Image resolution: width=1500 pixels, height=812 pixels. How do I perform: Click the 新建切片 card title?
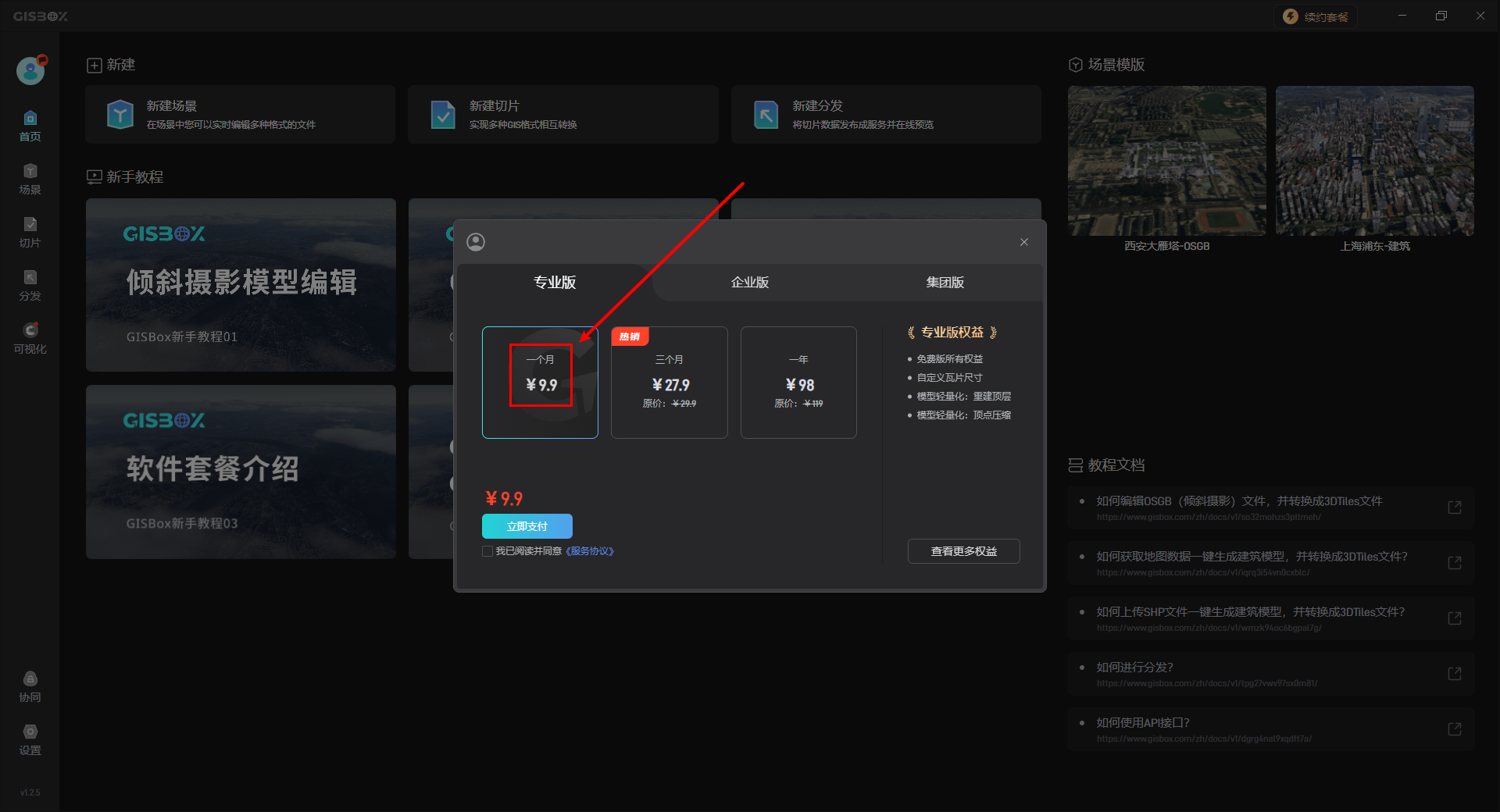pyautogui.click(x=495, y=106)
